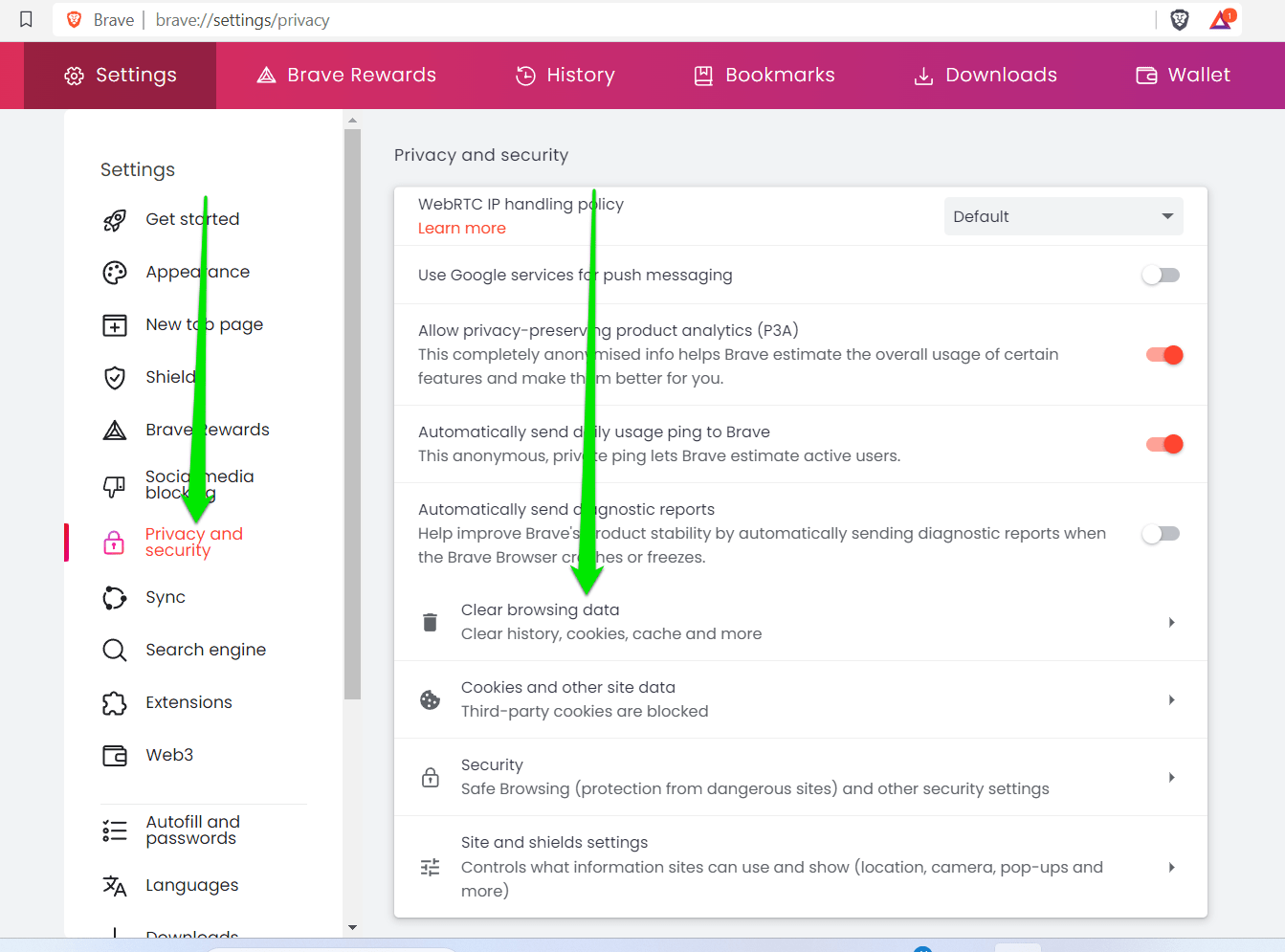Switch to the Brave Rewards top tab
This screenshot has height=952, width=1285.
click(x=346, y=76)
